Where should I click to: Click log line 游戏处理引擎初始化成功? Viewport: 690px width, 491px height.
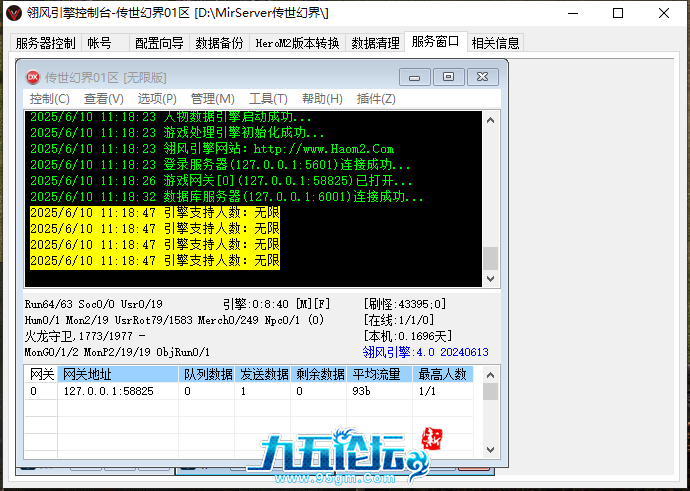177,132
